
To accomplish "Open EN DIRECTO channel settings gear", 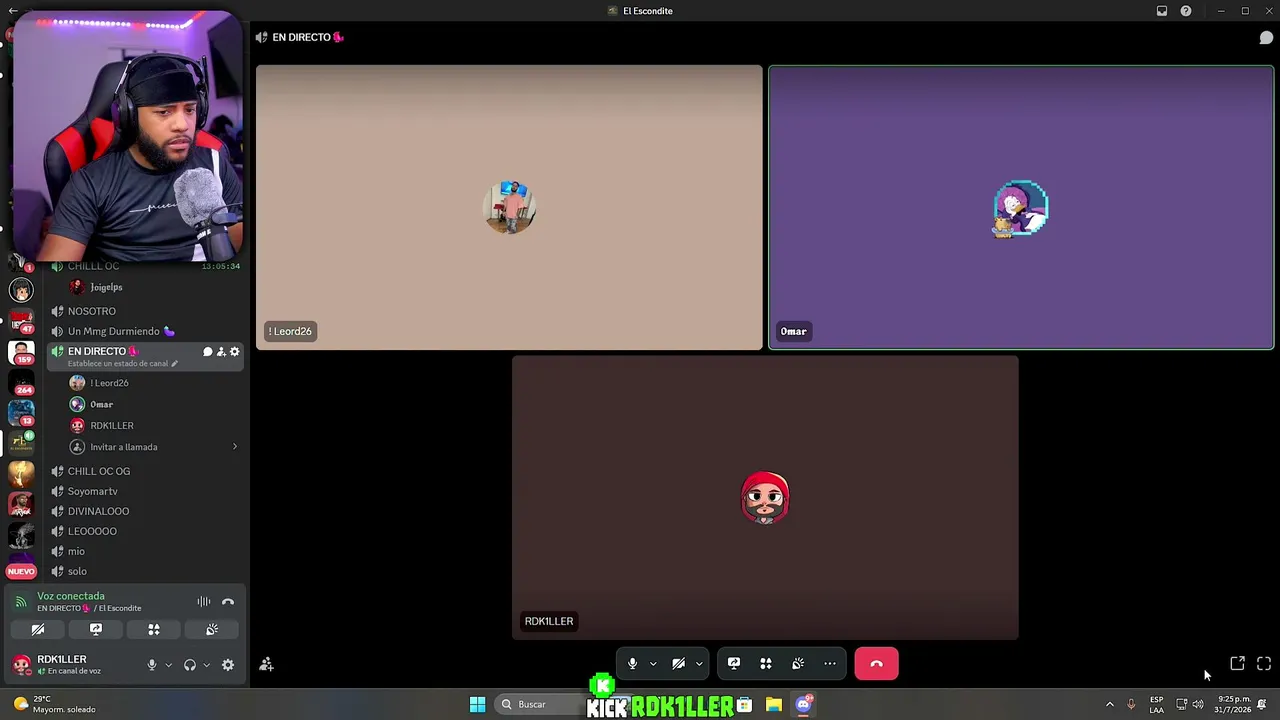I will pos(235,352).
